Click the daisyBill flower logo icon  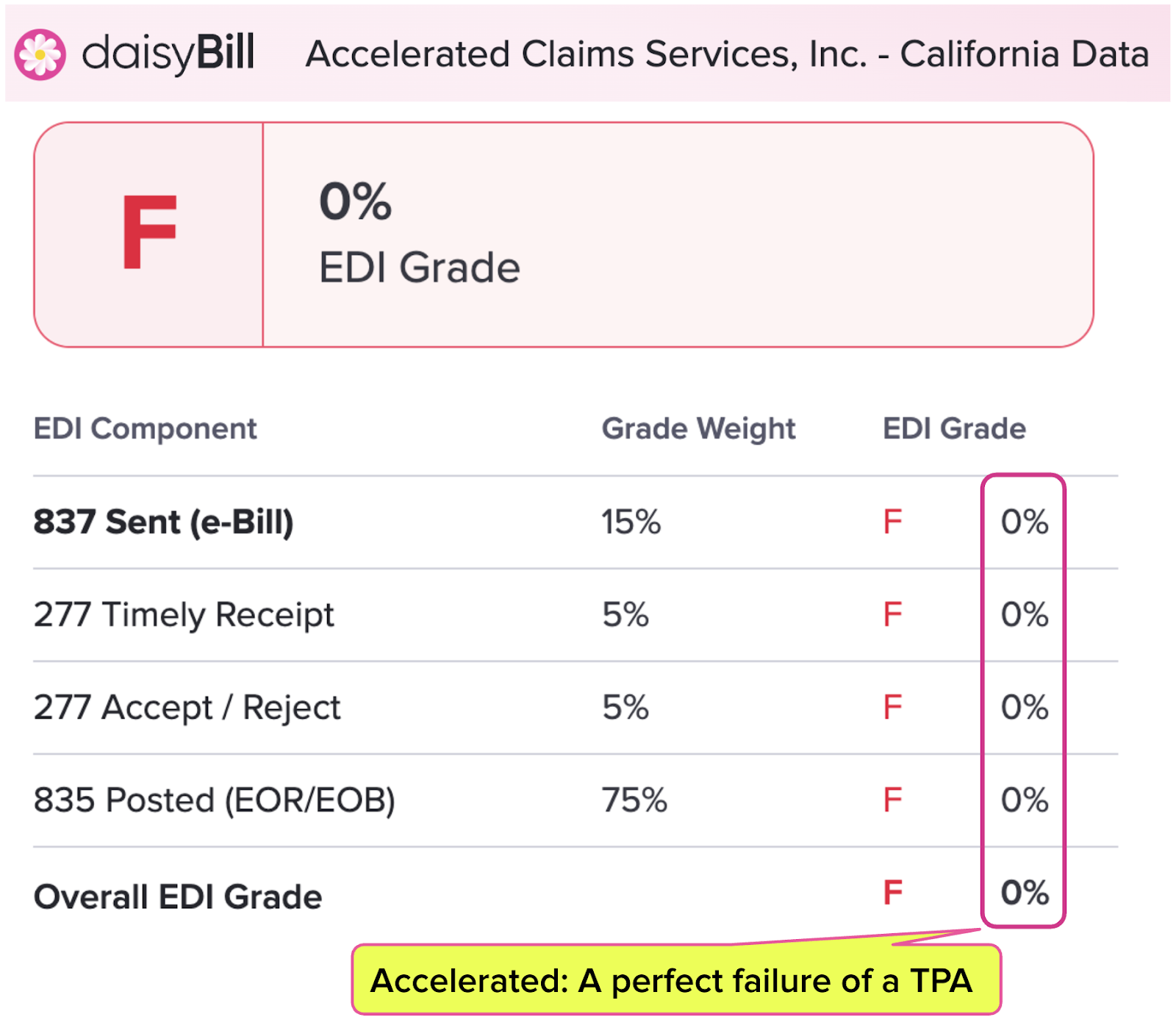pyautogui.click(x=40, y=54)
